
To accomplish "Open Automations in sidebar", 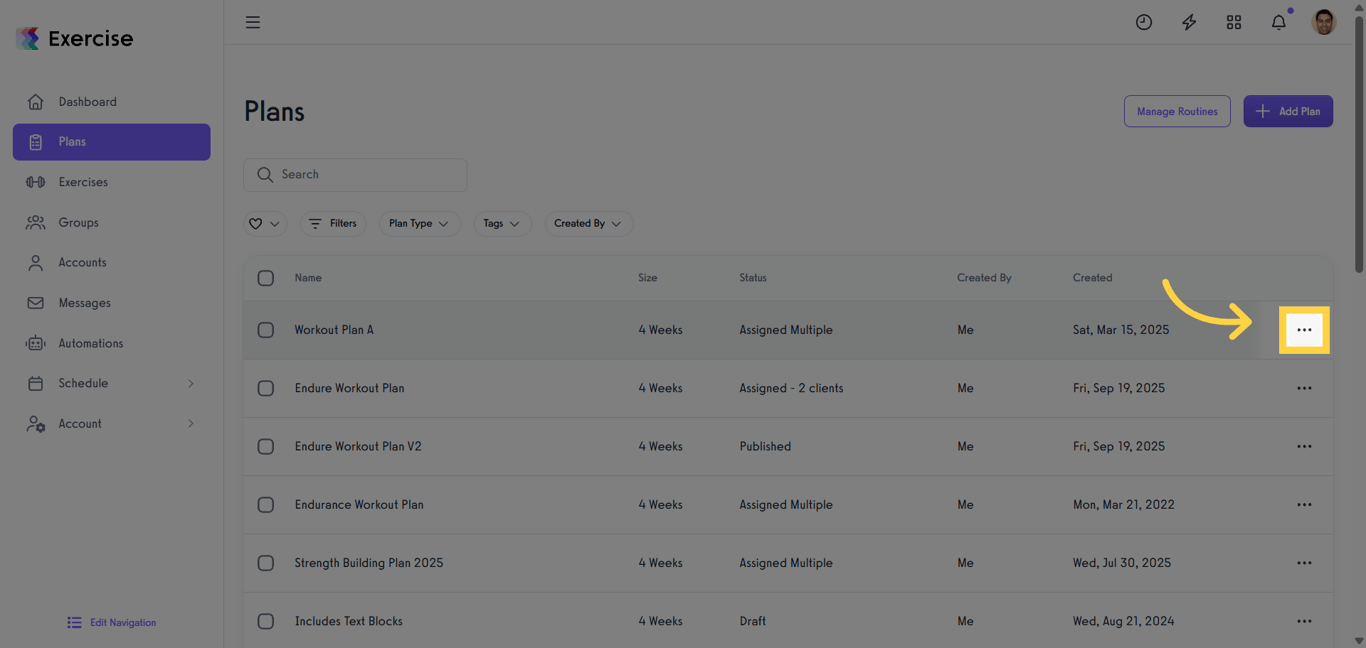I will click(111, 343).
